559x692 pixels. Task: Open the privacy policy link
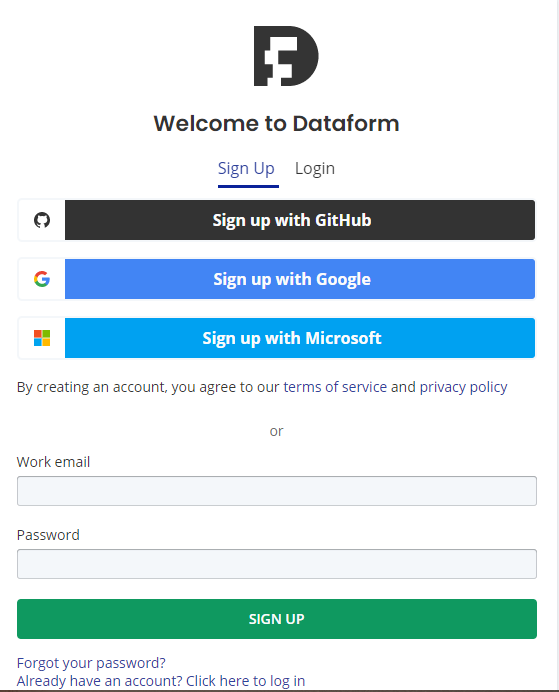click(x=463, y=387)
